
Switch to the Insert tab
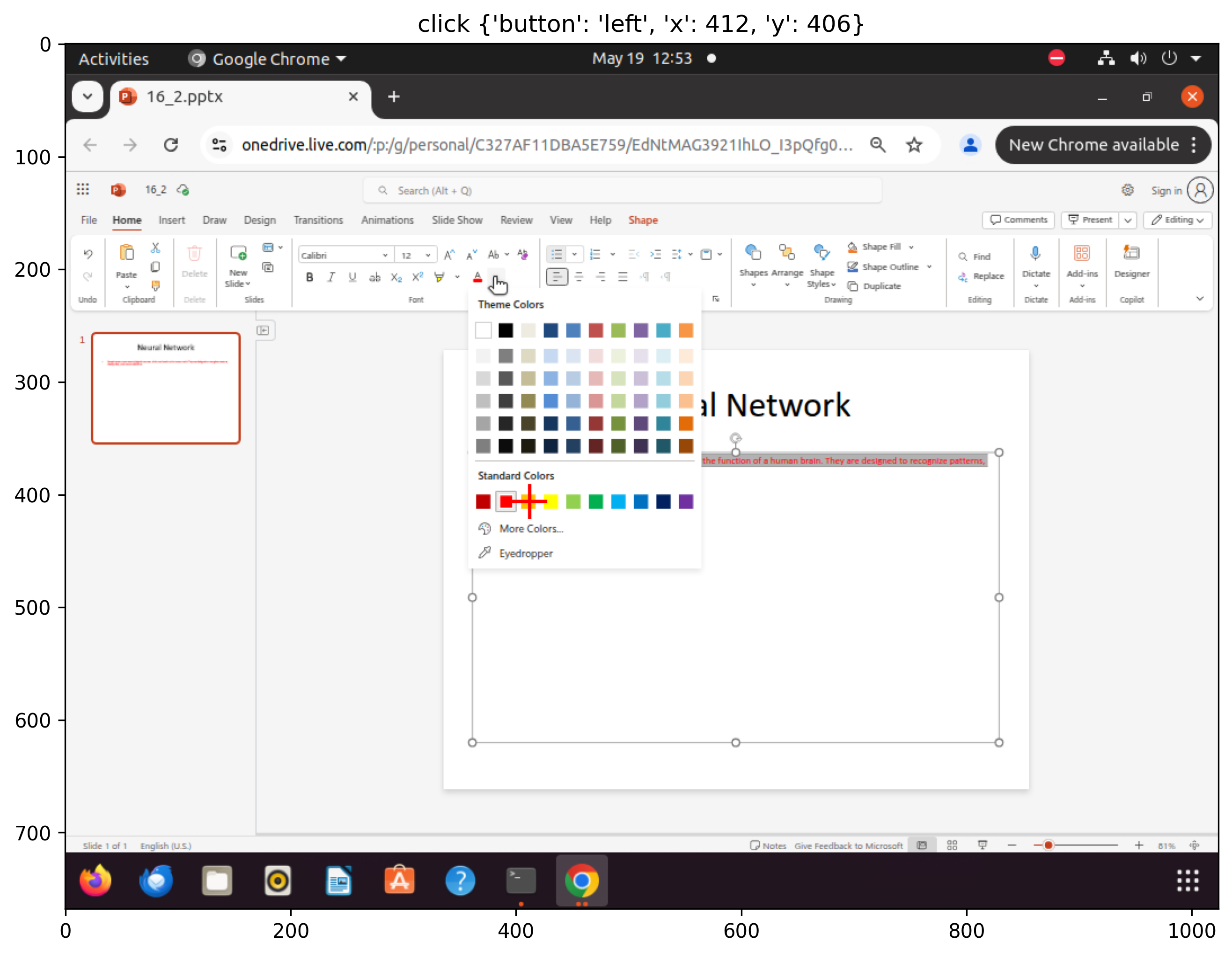171,220
